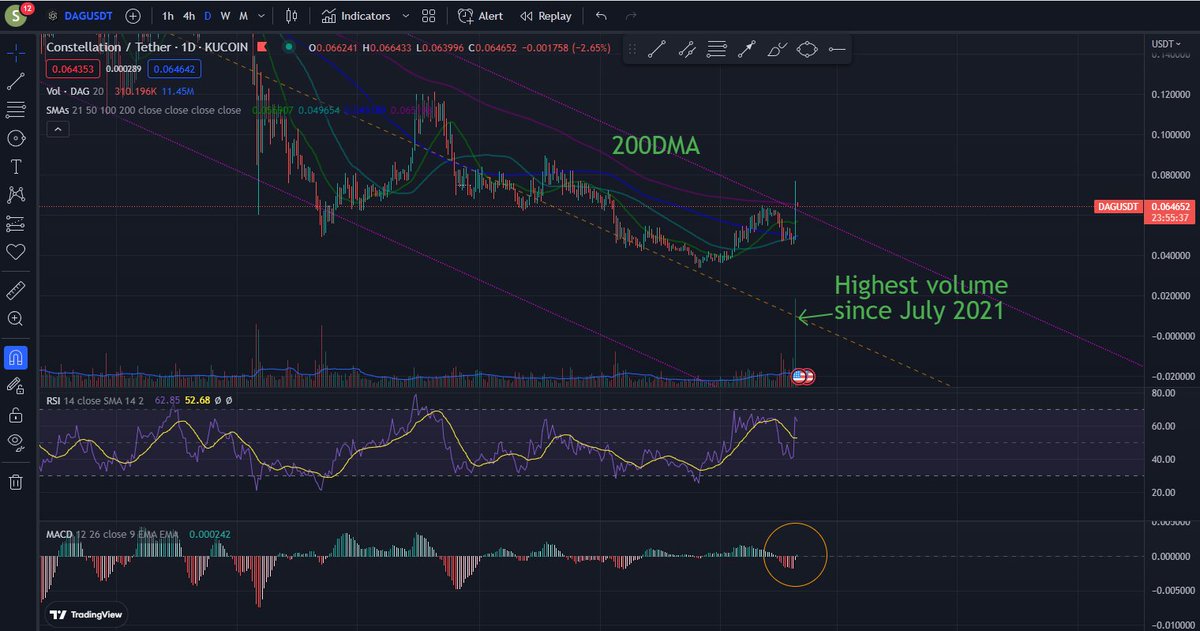
Task: Toggle lock all drawing tools
Action: click(x=15, y=414)
